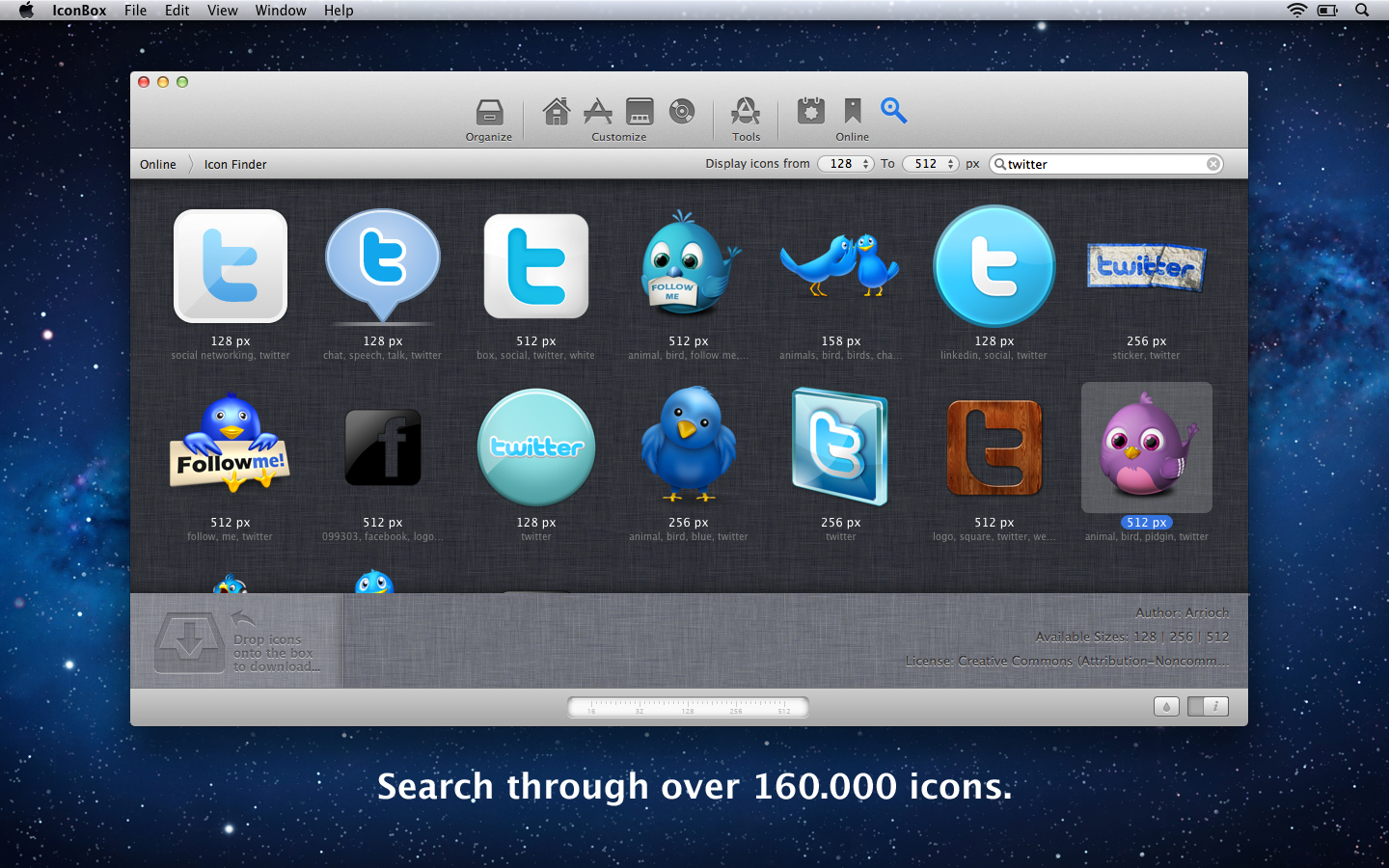Image resolution: width=1389 pixels, height=868 pixels.
Task: Select the home icon under Customize
Action: (556, 111)
